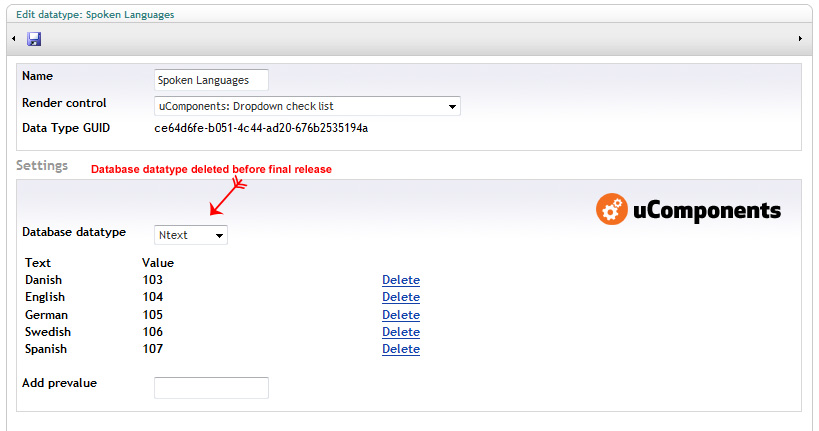Click the 'Database datatype' label
819x431 pixels.
click(74, 232)
